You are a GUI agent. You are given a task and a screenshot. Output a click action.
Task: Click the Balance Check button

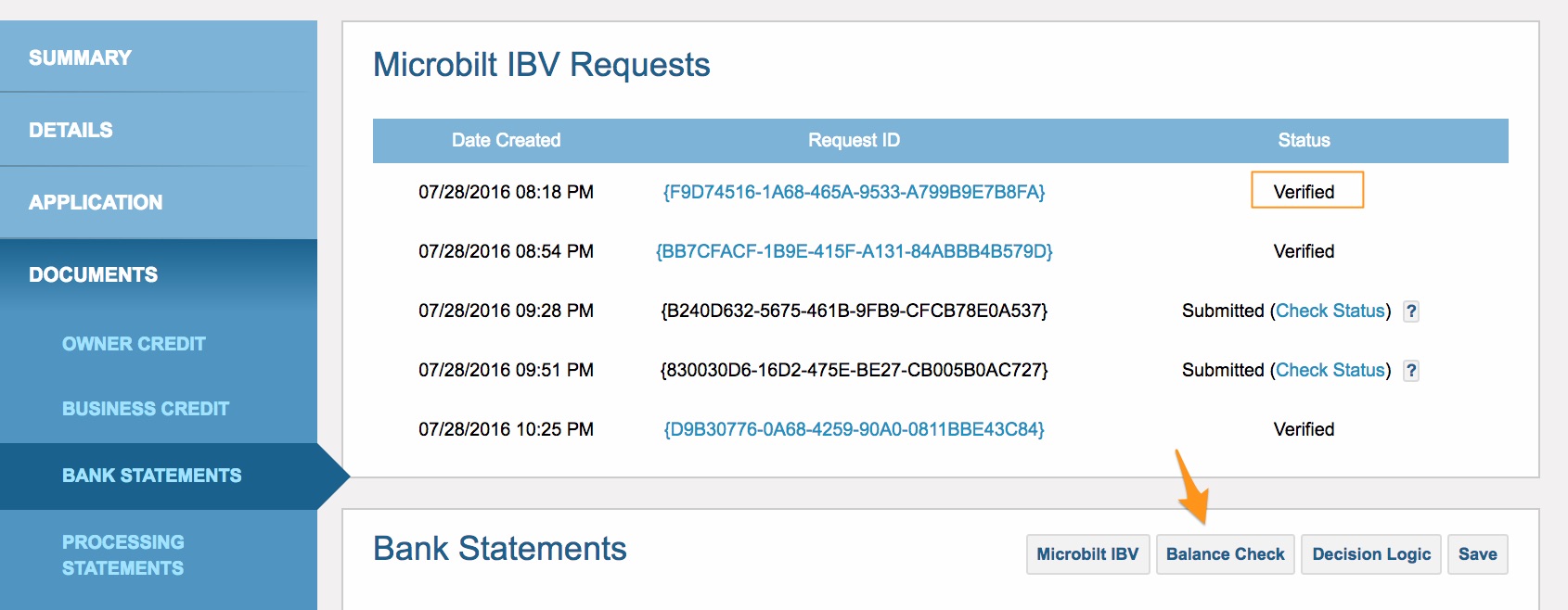click(1225, 554)
